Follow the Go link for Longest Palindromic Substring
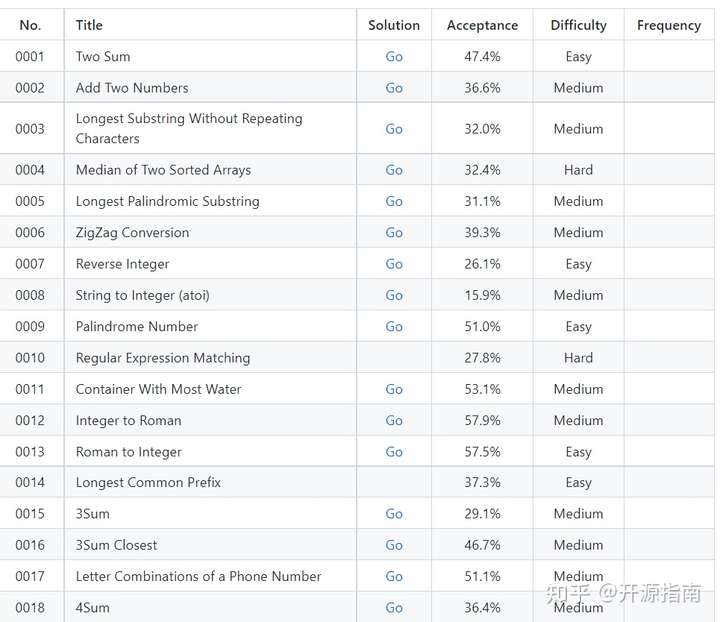 [394, 201]
